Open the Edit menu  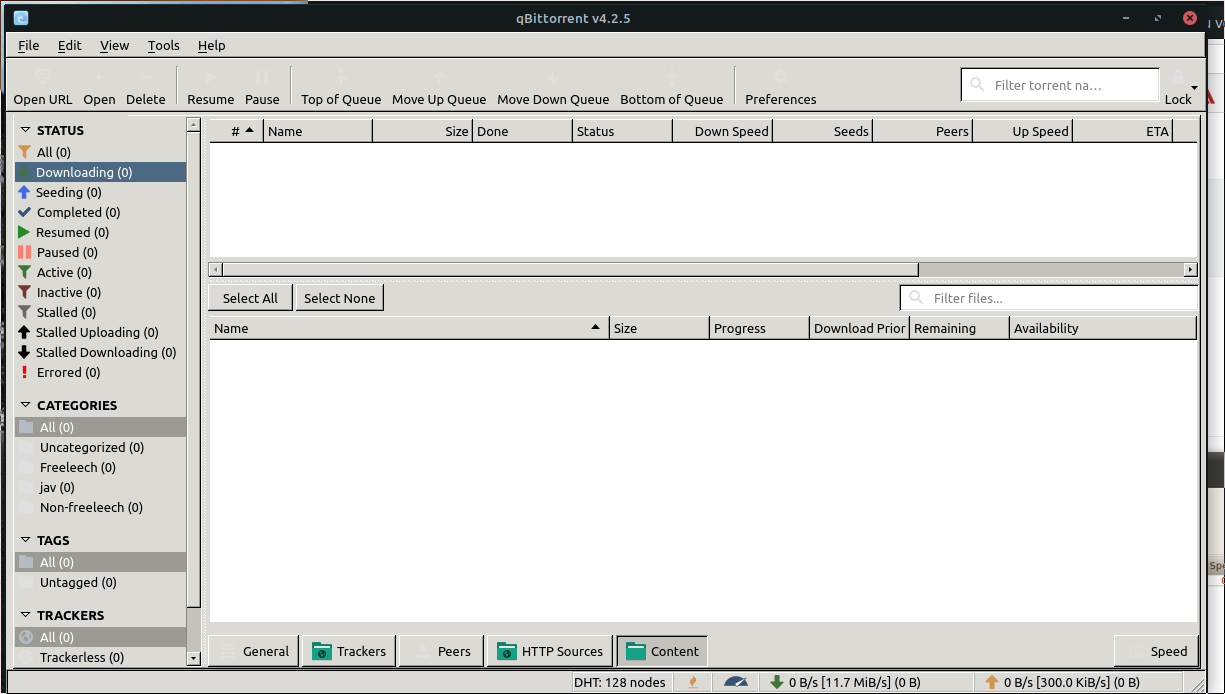tap(70, 45)
